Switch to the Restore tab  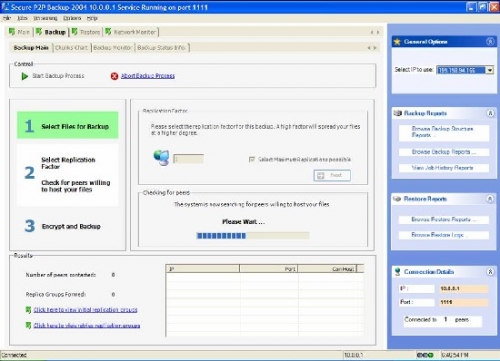86,32
